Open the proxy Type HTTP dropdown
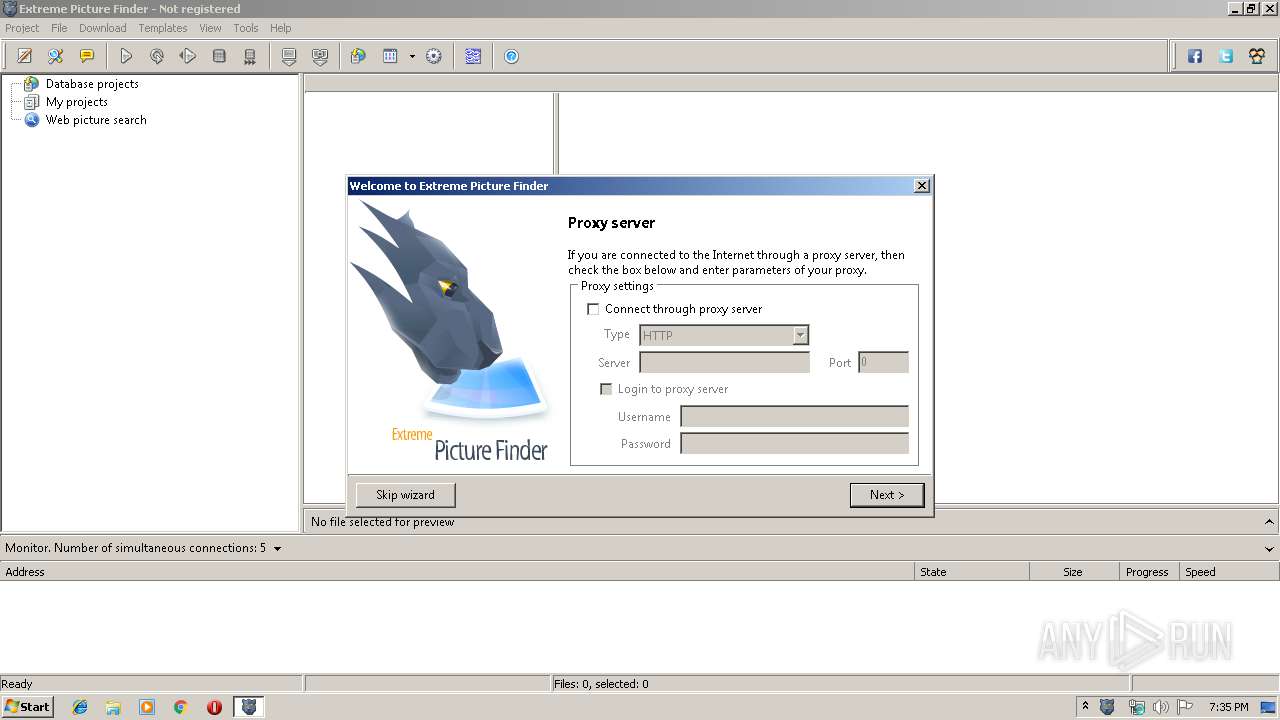The height and width of the screenshot is (720, 1280). [724, 335]
